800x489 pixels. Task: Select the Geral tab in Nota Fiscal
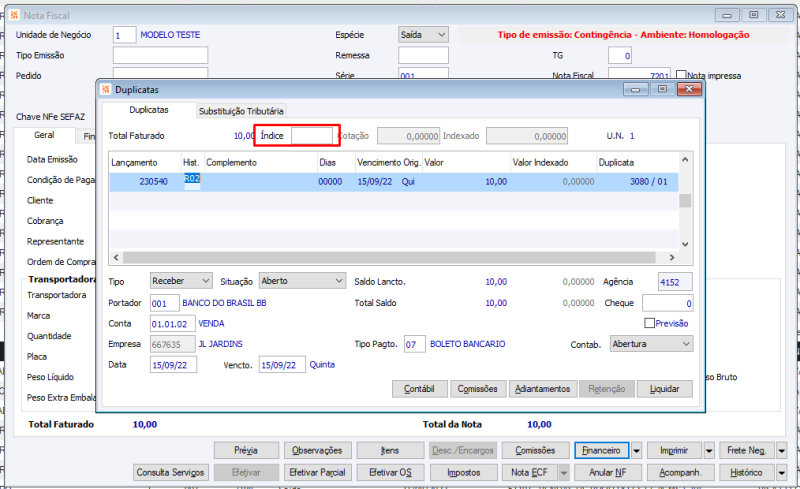[x=44, y=135]
